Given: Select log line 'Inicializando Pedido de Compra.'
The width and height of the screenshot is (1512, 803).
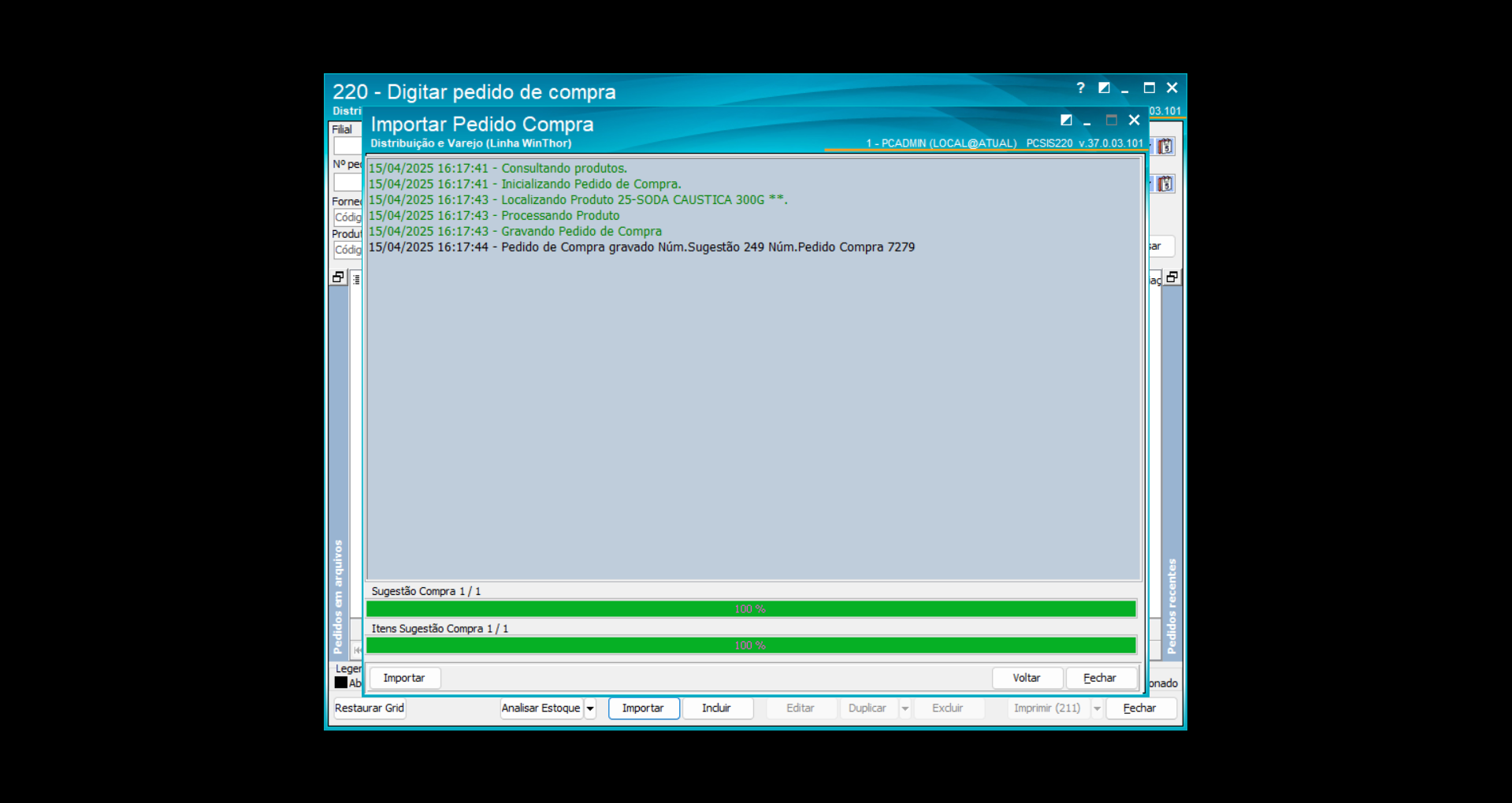Looking at the screenshot, I should click(525, 184).
